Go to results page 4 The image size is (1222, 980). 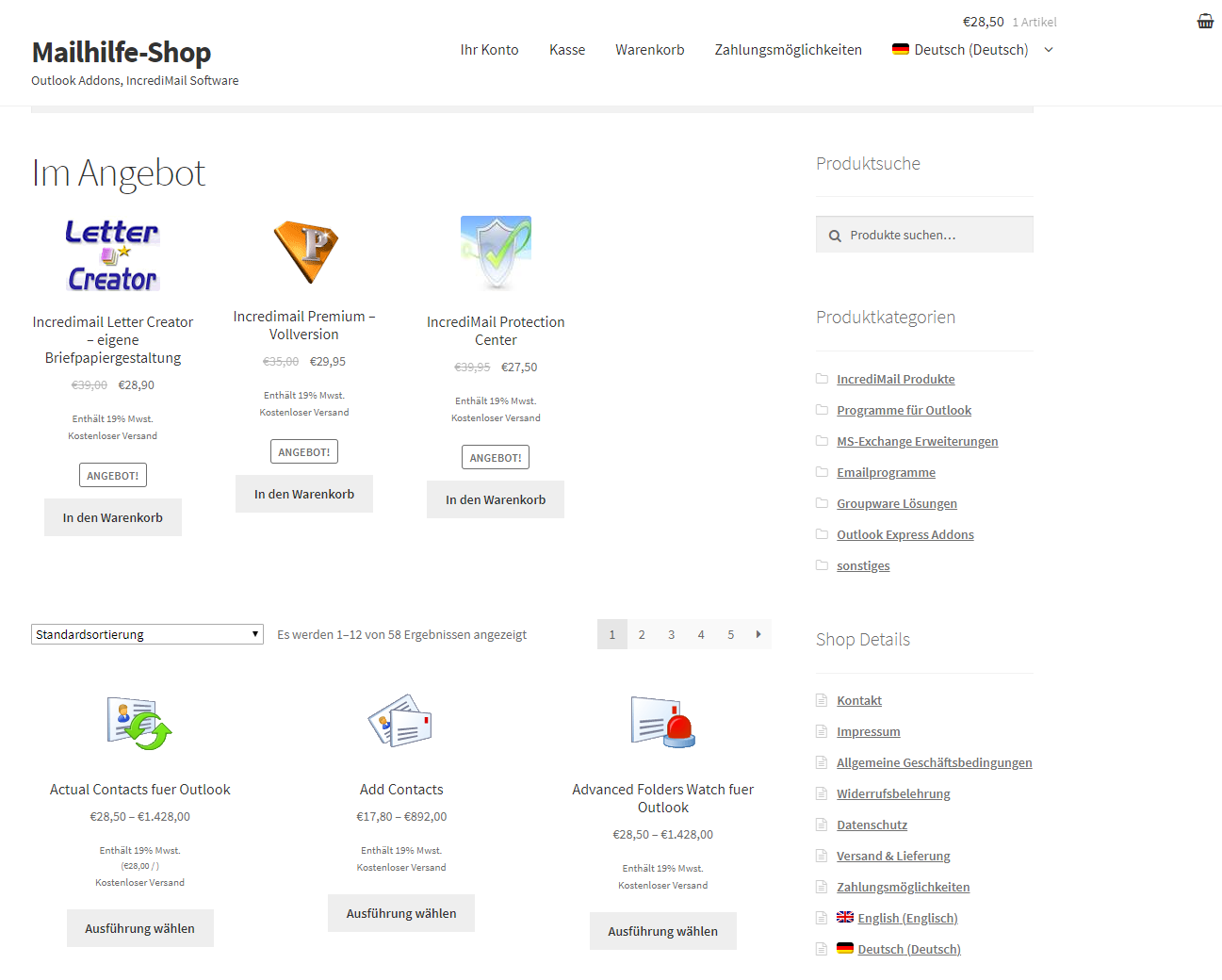(x=701, y=634)
